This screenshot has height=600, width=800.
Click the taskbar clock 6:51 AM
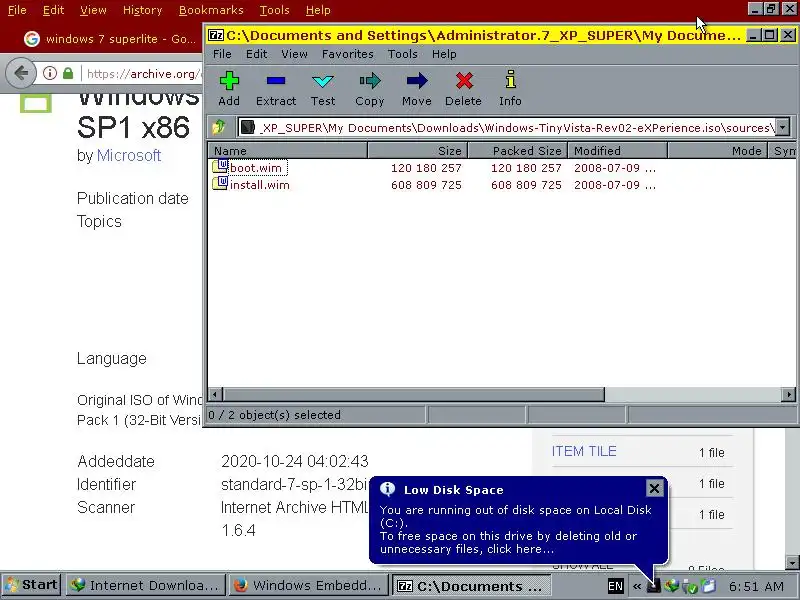tap(756, 586)
